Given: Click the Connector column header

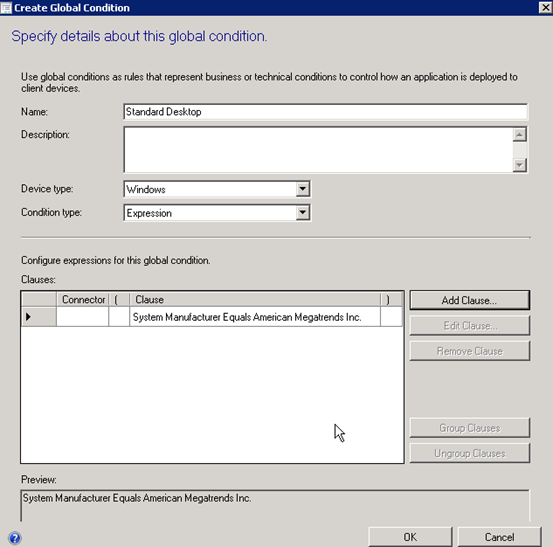Looking at the screenshot, I should (83, 299).
